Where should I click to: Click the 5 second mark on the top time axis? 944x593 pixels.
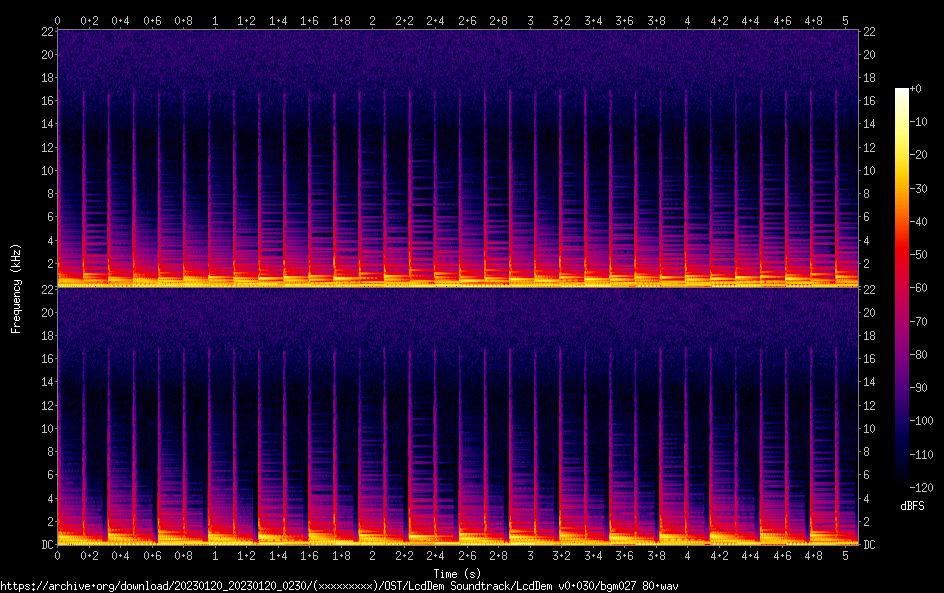click(845, 20)
